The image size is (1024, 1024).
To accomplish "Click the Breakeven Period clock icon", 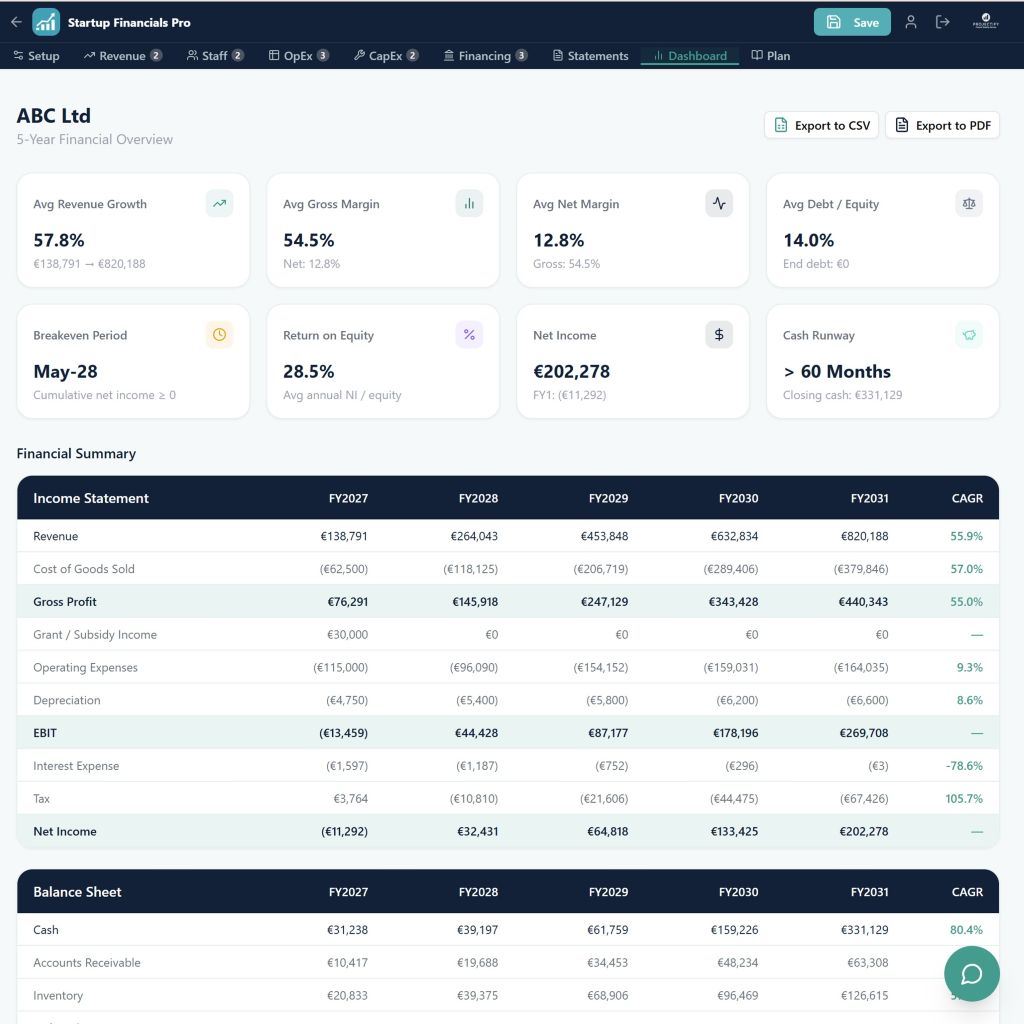I will (x=219, y=335).
